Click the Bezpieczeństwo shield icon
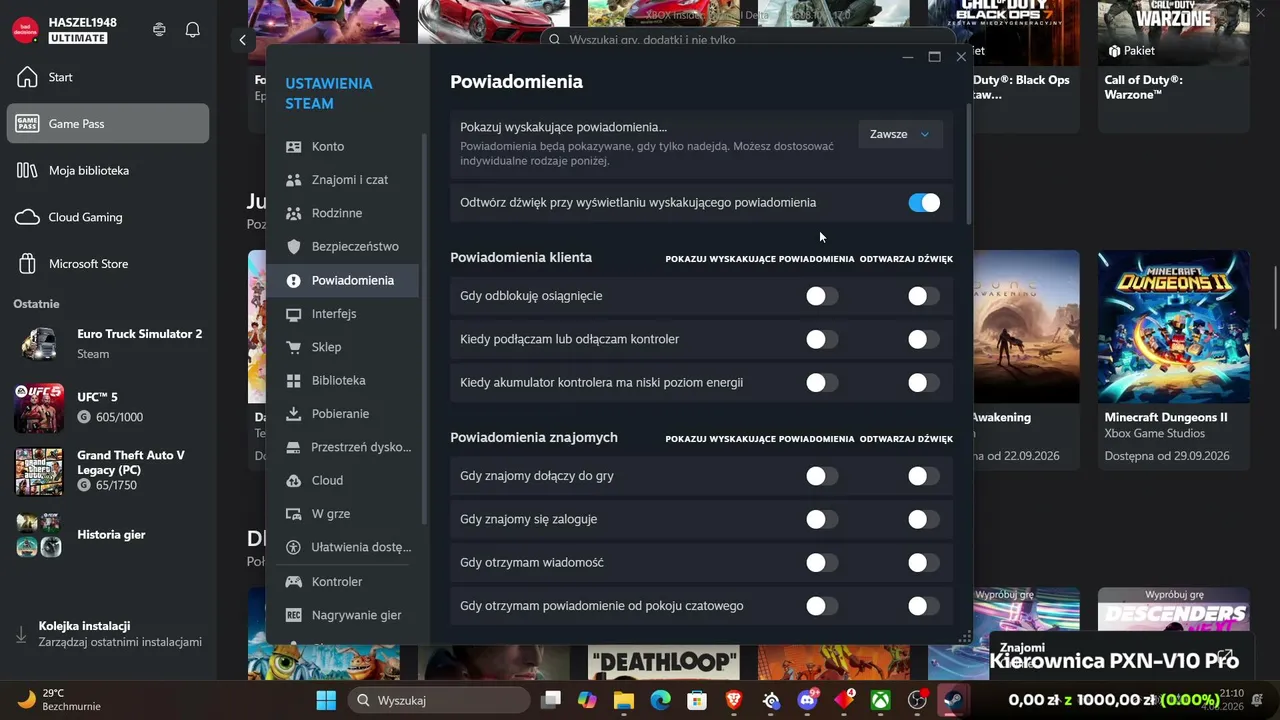Viewport: 1280px width, 720px height. (x=293, y=247)
